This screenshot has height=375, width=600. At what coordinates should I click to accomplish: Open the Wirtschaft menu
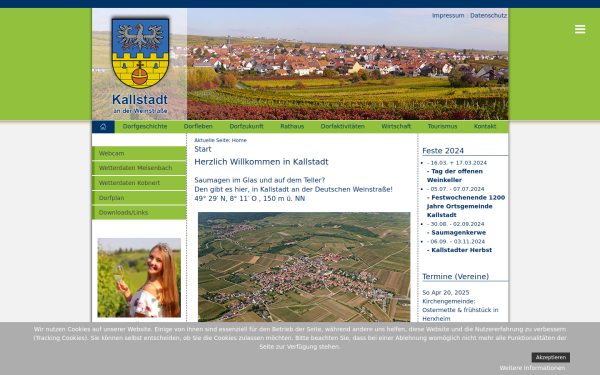click(x=396, y=126)
